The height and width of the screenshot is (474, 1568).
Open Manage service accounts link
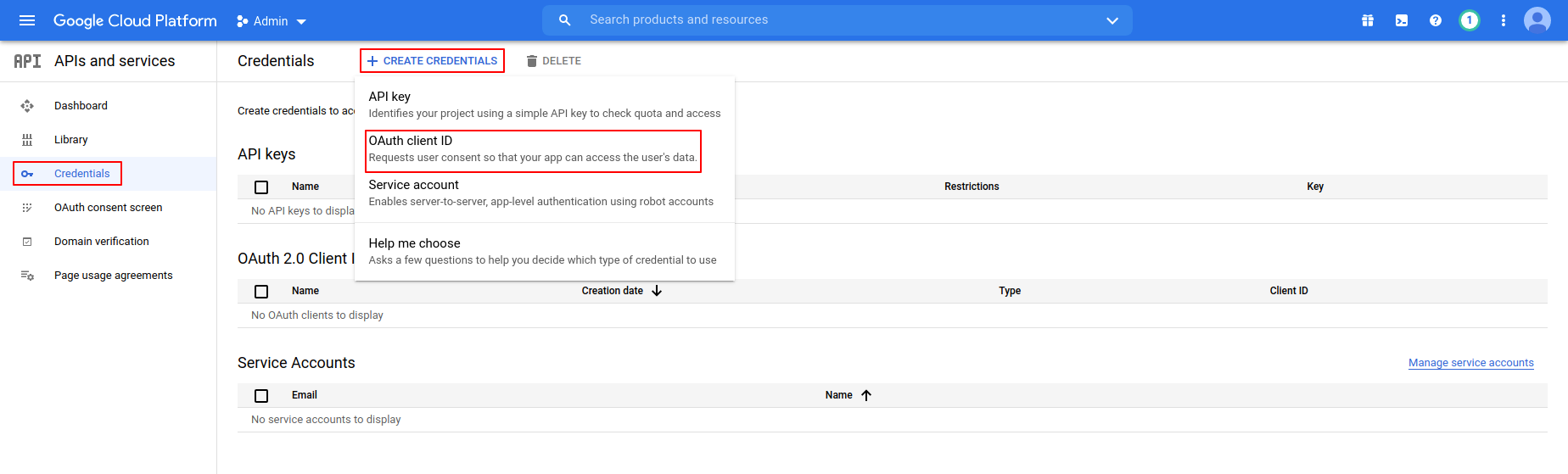tap(1470, 363)
